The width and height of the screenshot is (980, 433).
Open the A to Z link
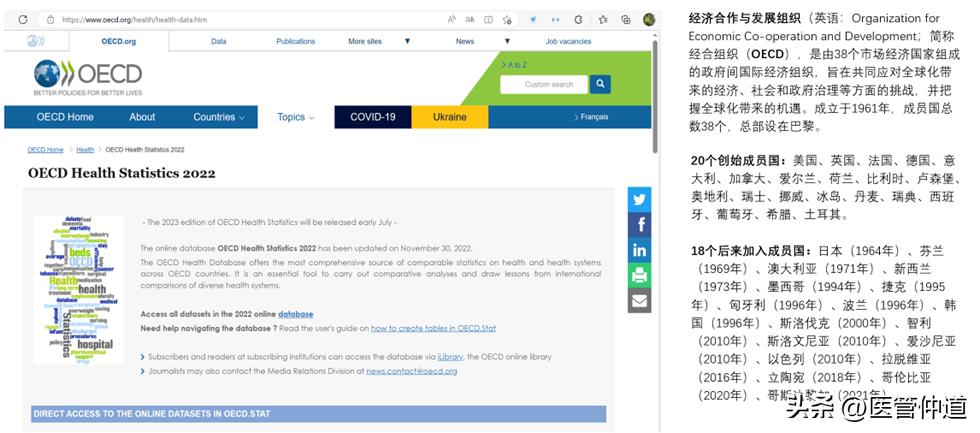pyautogui.click(x=514, y=64)
